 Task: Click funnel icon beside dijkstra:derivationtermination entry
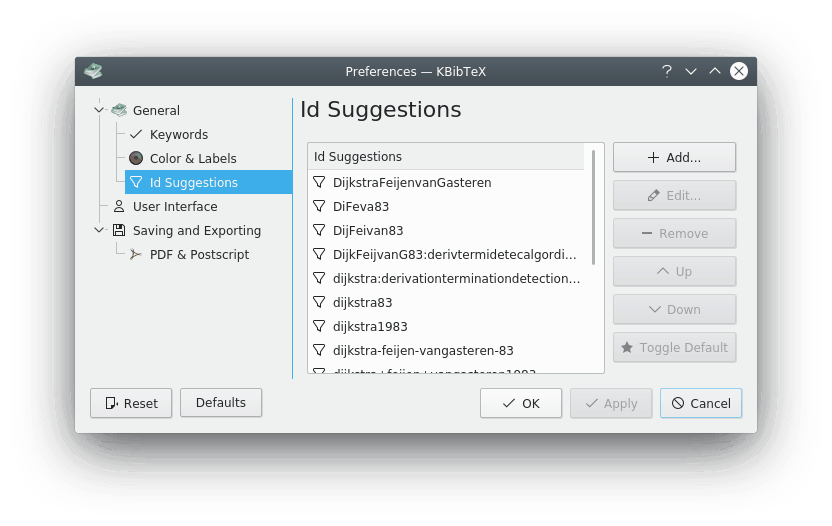319,278
